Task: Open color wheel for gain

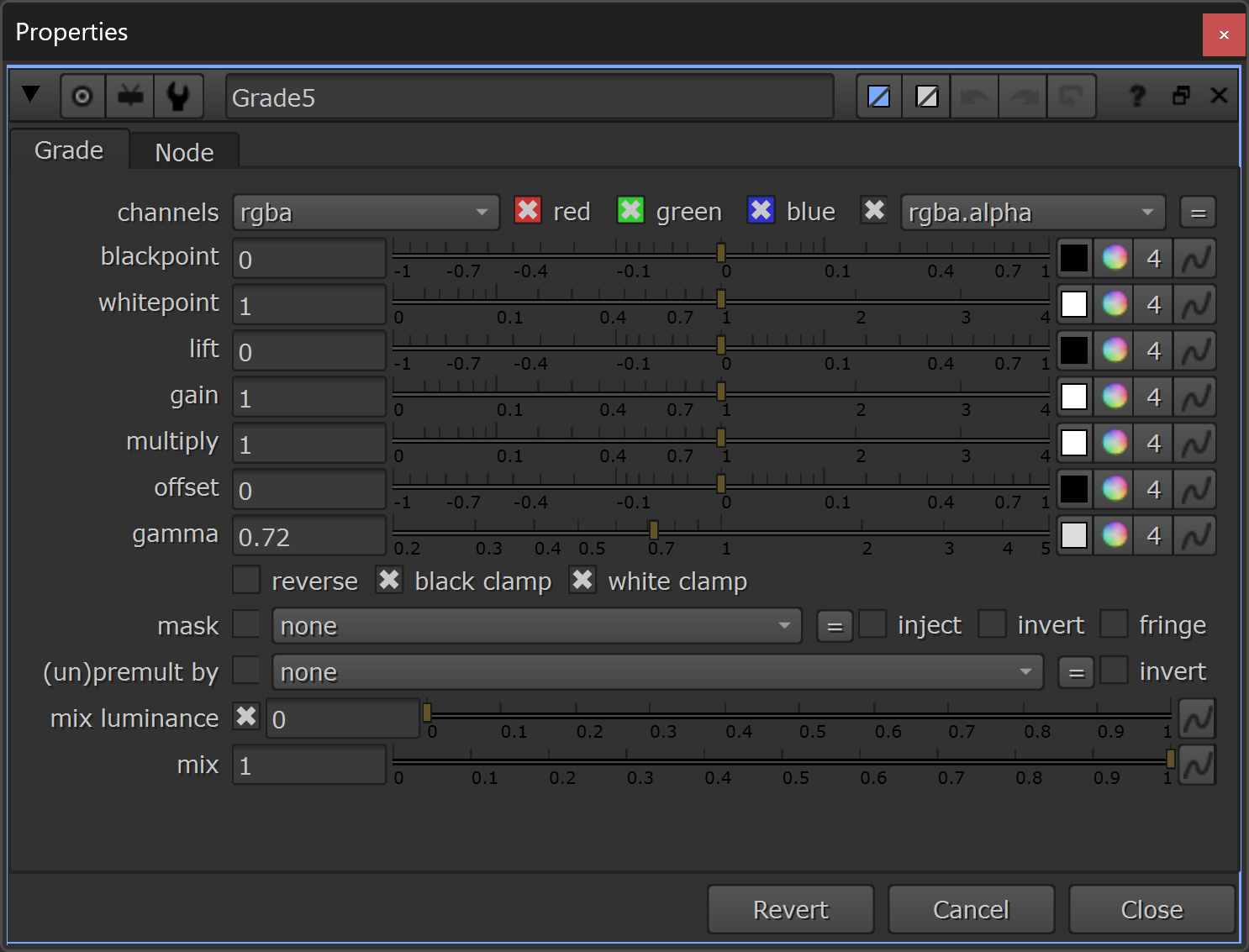Action: click(x=1115, y=397)
